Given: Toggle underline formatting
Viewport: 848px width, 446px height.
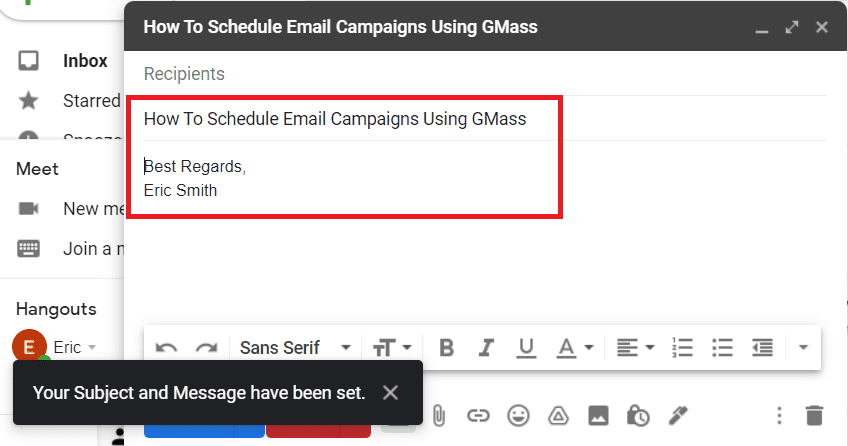Looking at the screenshot, I should point(526,348).
